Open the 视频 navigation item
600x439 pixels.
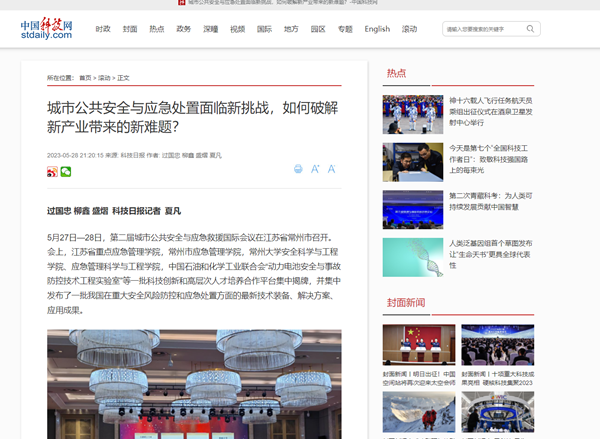click(237, 29)
